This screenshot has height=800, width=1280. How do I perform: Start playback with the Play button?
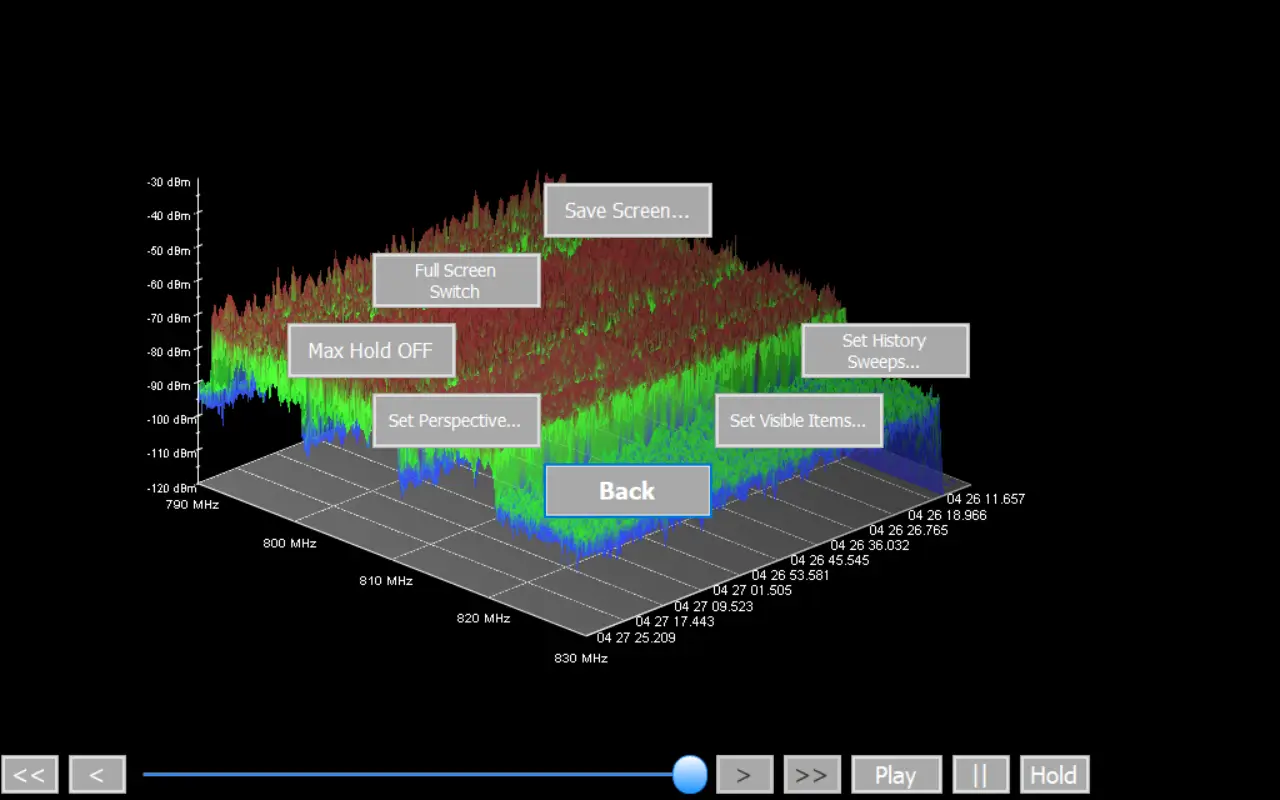[x=896, y=775]
